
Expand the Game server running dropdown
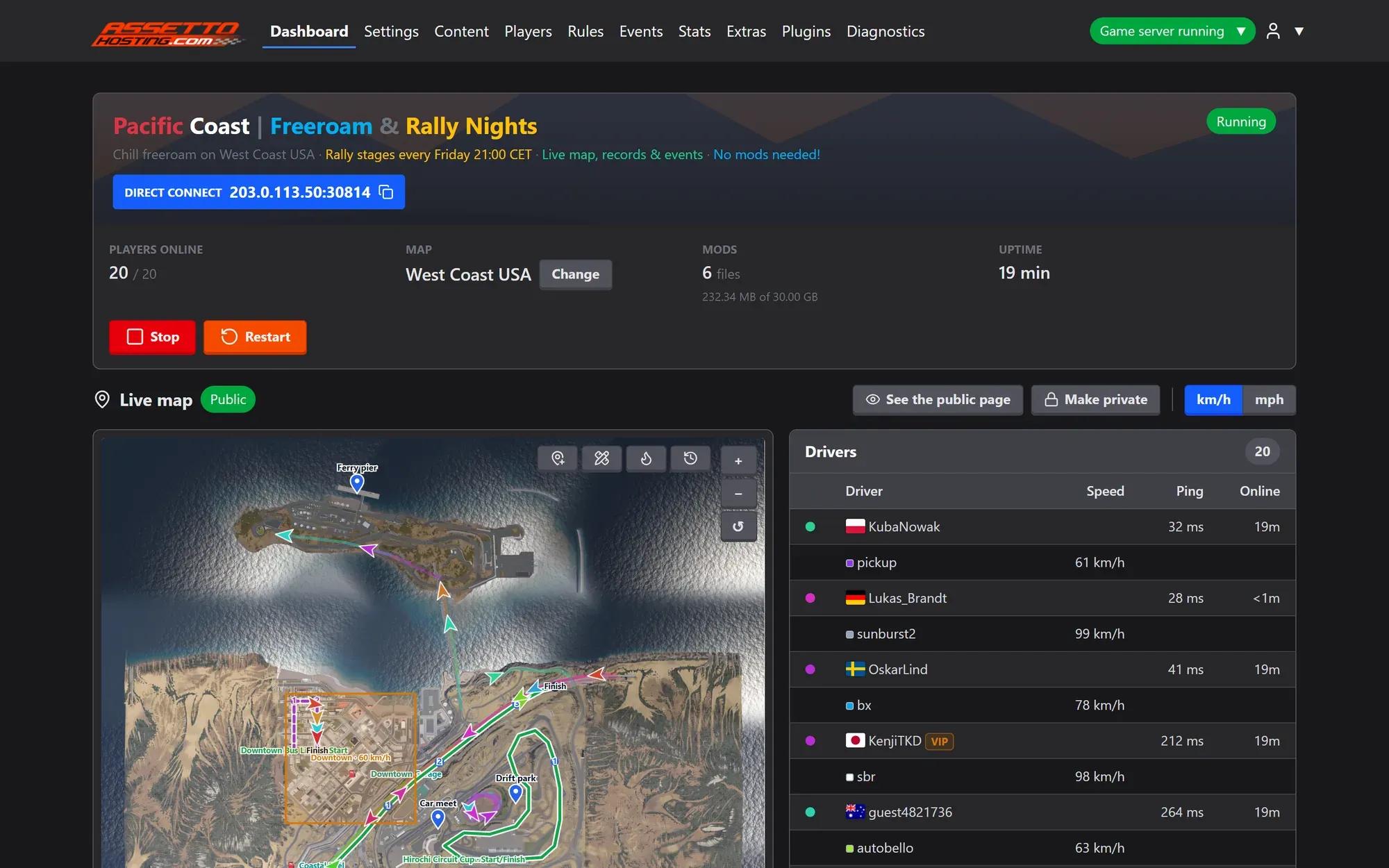[x=1172, y=31]
